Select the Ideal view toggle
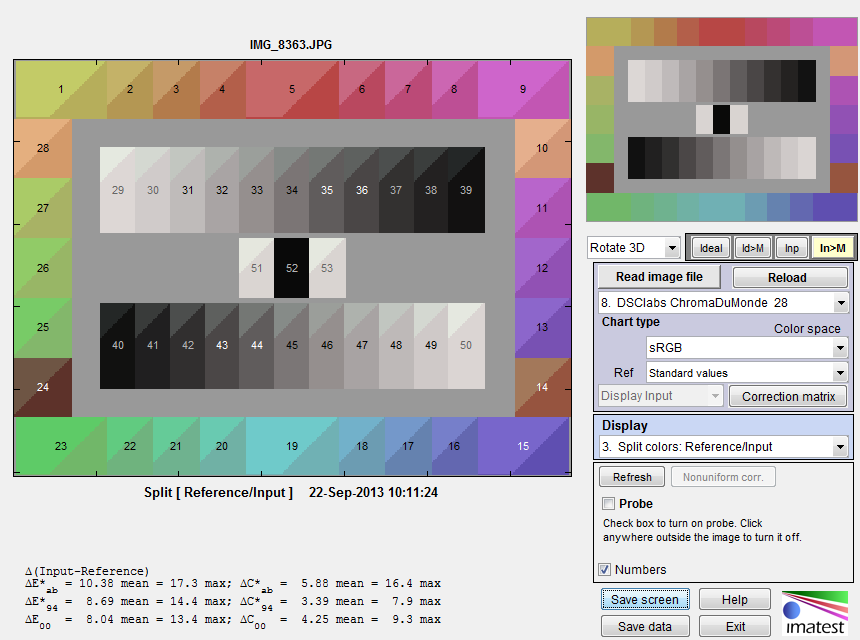860x640 pixels. pos(711,248)
